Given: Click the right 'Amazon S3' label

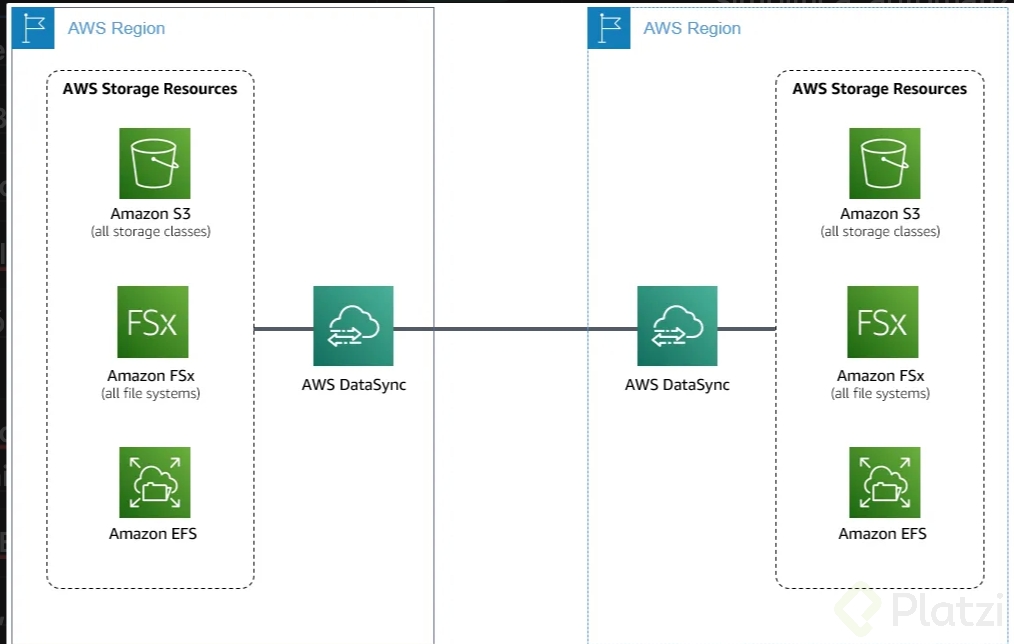Looking at the screenshot, I should click(880, 213).
